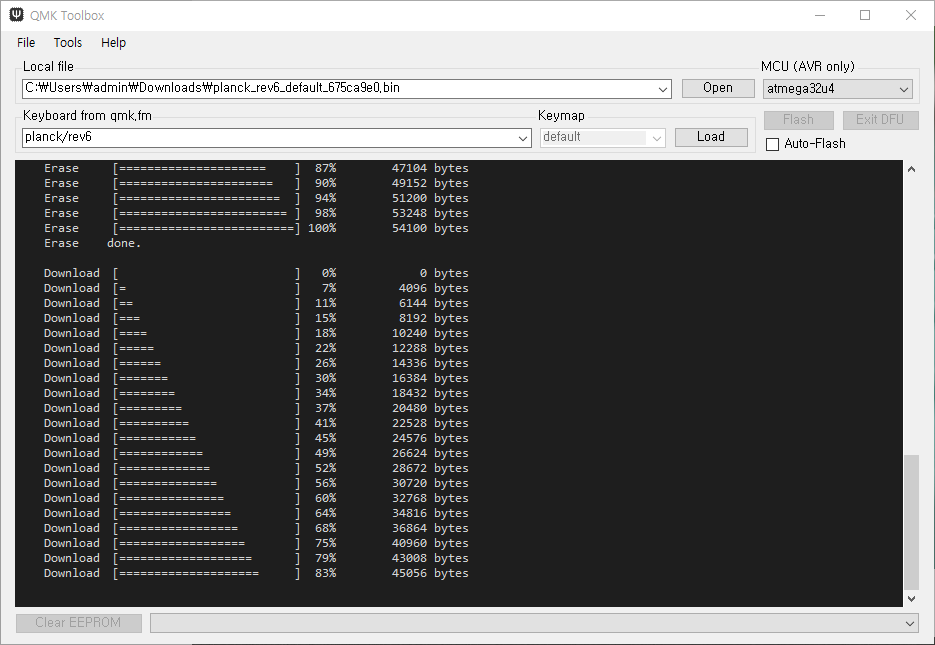Open the Tools menu

(x=67, y=42)
